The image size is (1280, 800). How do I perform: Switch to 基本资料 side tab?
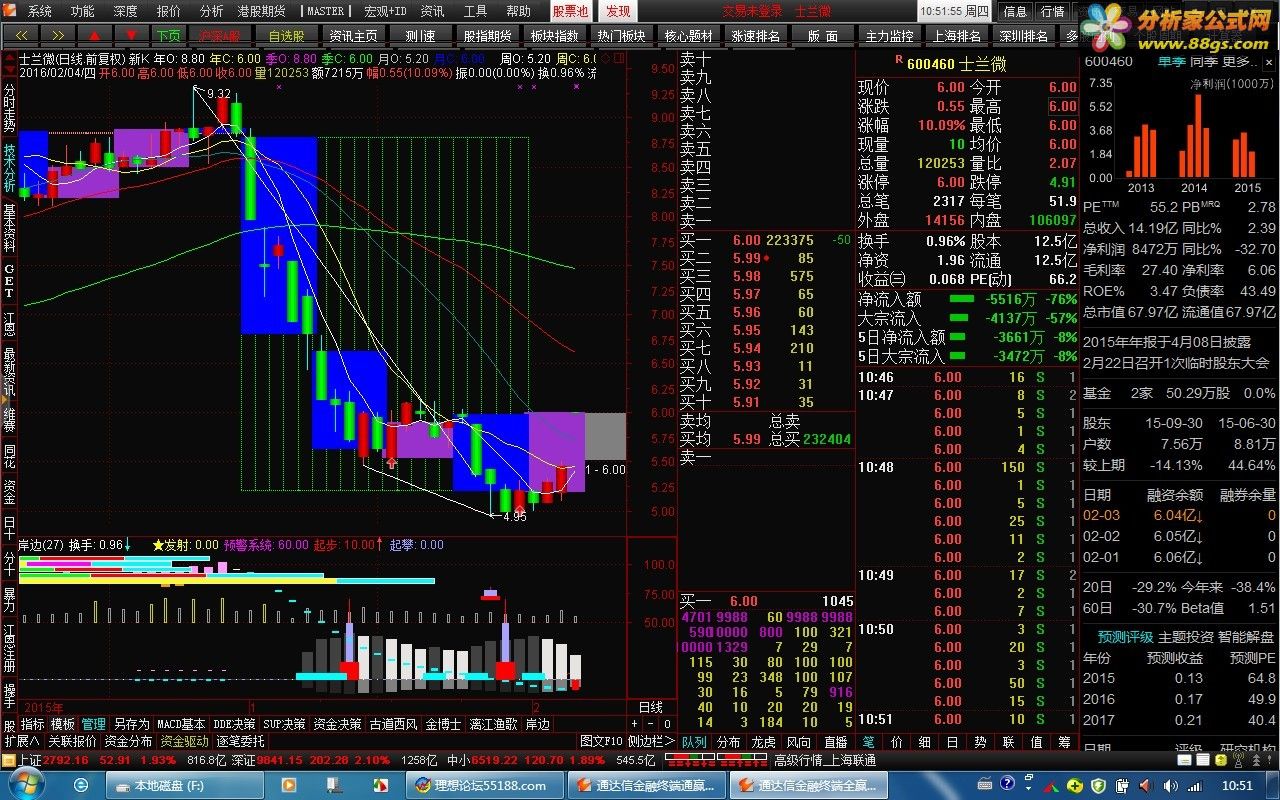[x=9, y=227]
